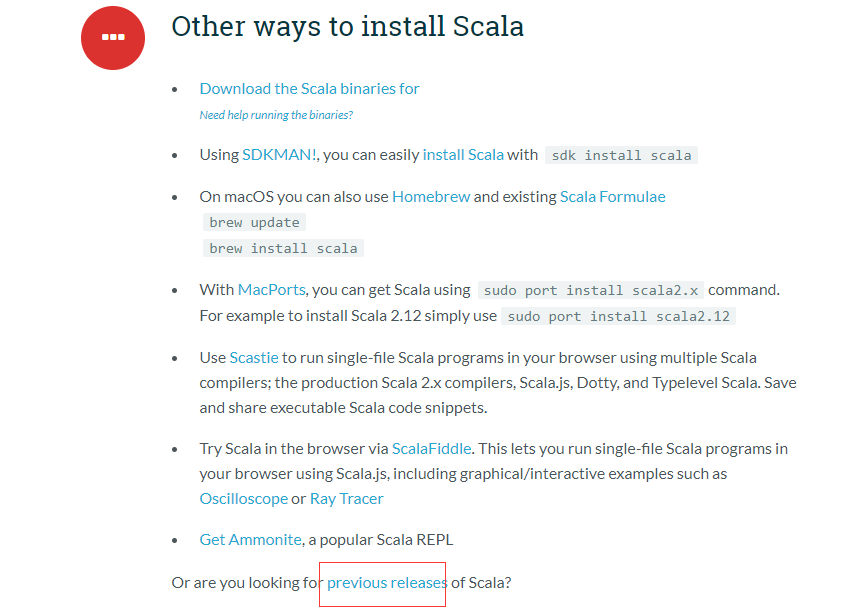
Task: Click the Get Ammonite link
Action: (250, 540)
